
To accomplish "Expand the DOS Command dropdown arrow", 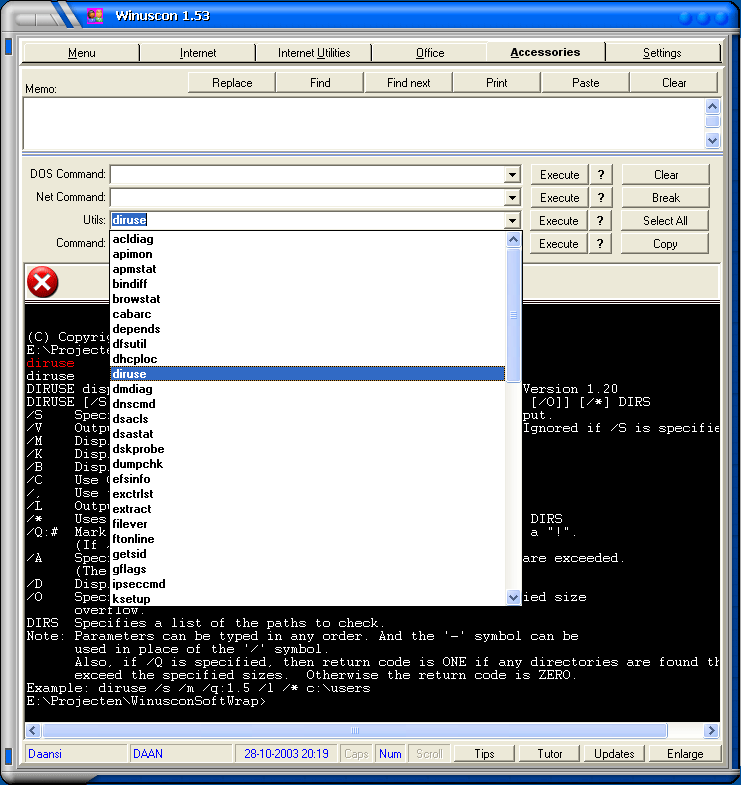I will tap(512, 175).
